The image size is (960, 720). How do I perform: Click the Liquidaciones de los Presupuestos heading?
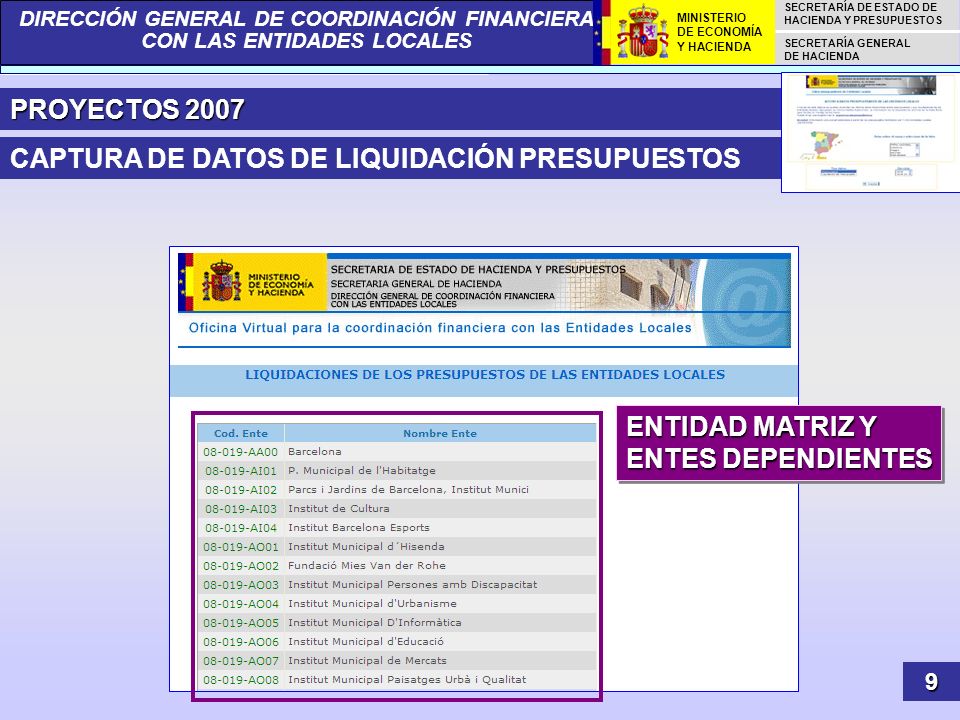click(x=485, y=375)
